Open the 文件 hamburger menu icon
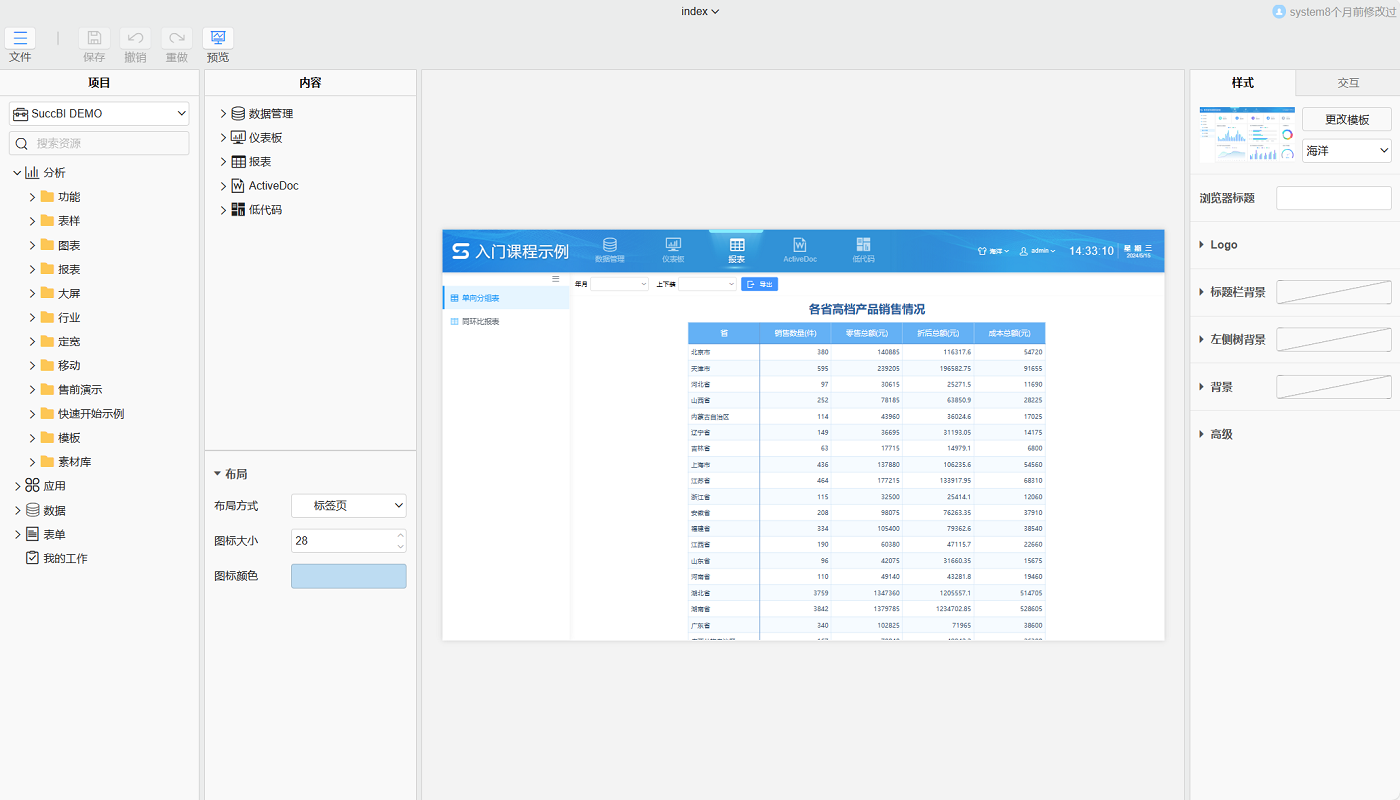 [20, 39]
